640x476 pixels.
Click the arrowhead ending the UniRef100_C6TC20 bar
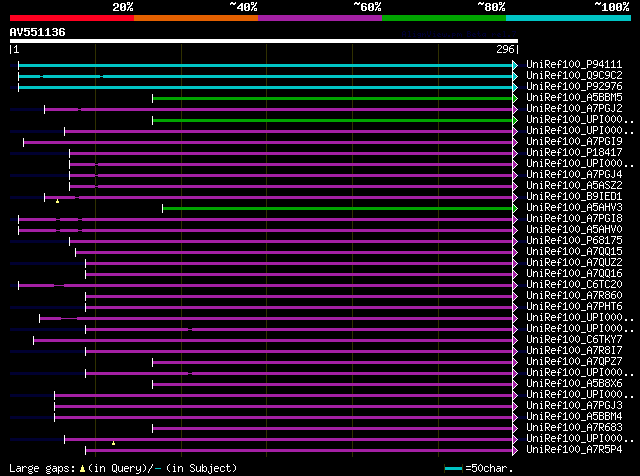click(515, 285)
